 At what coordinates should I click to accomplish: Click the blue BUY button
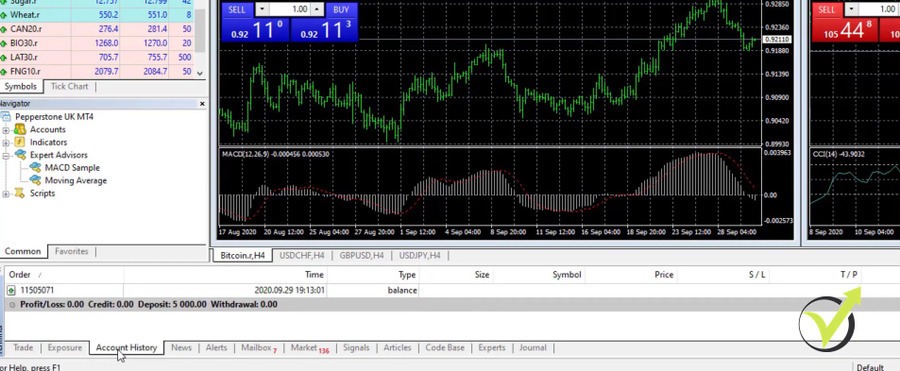[341, 9]
